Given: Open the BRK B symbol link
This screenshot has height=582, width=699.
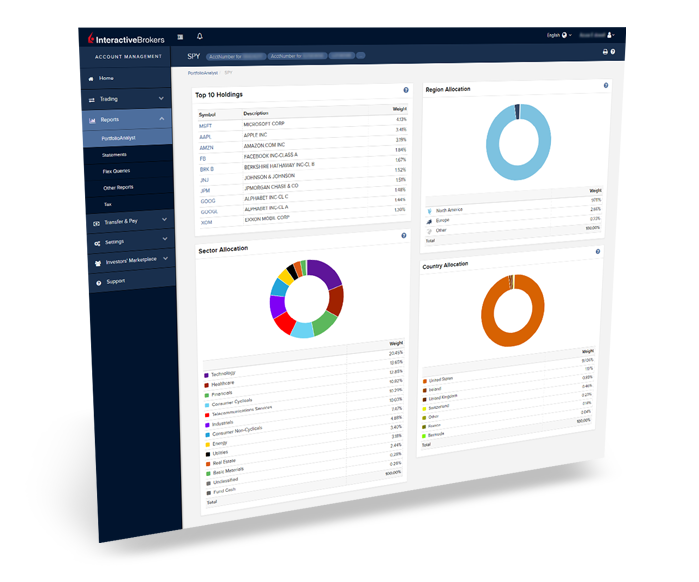Looking at the screenshot, I should coord(207,169).
